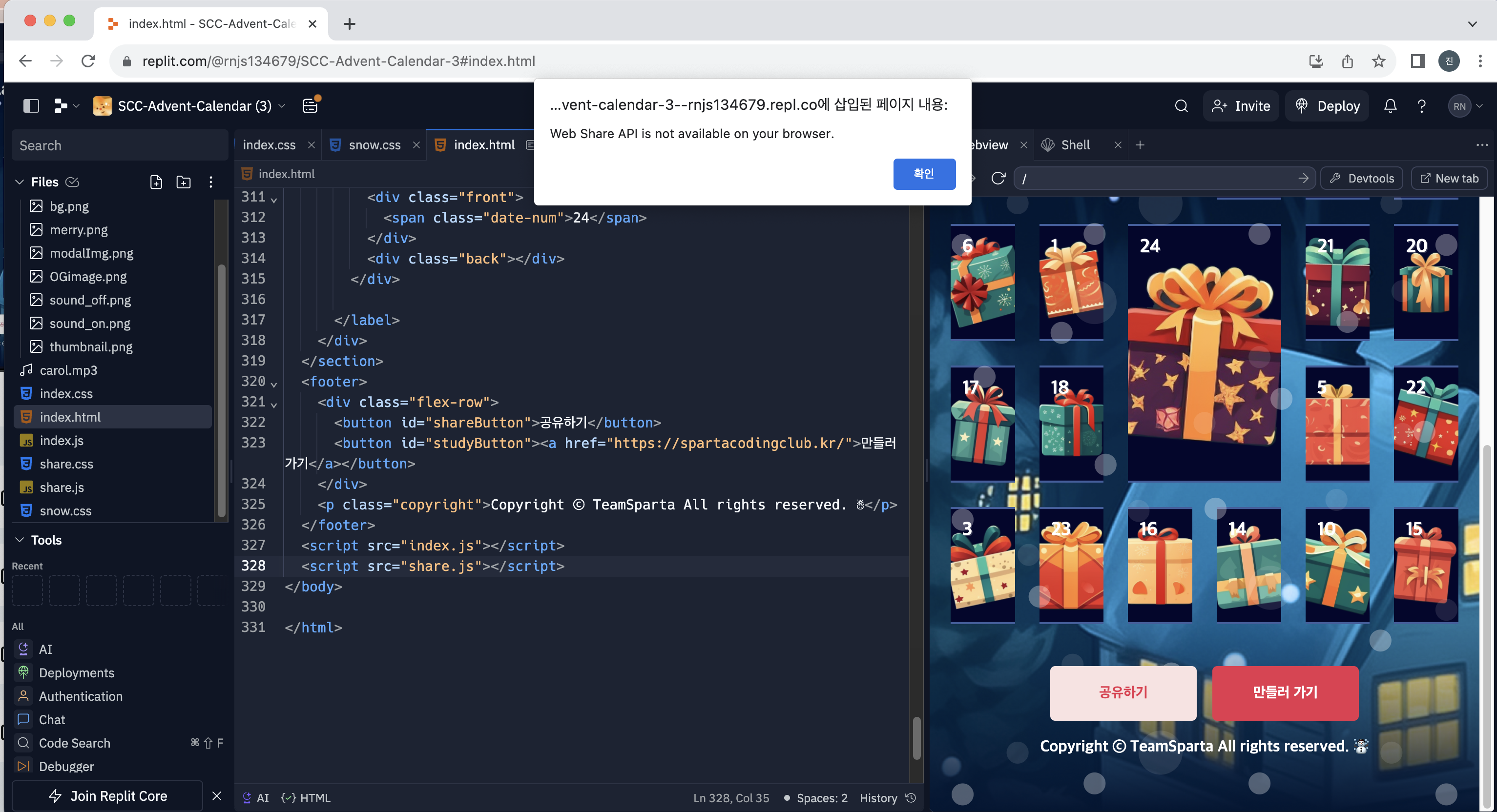Screen dimensions: 1497x812
Task: Open index.js in the file tree
Action: (114, 440)
